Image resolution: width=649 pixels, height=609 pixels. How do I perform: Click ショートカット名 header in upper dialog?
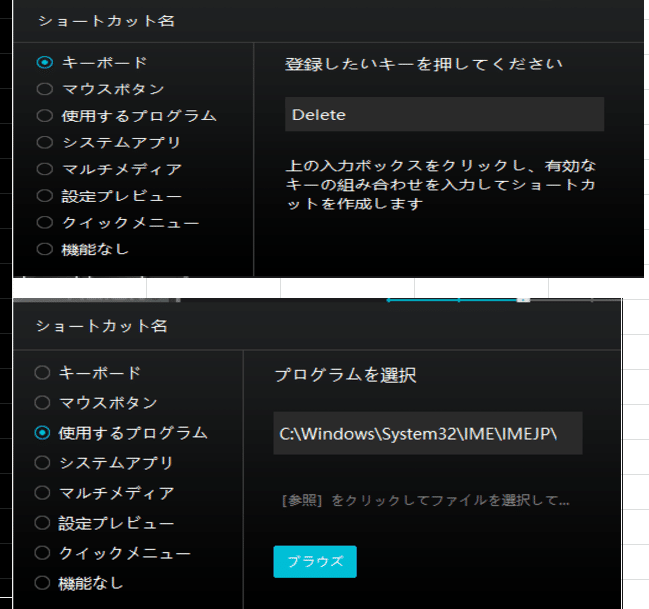click(106, 21)
